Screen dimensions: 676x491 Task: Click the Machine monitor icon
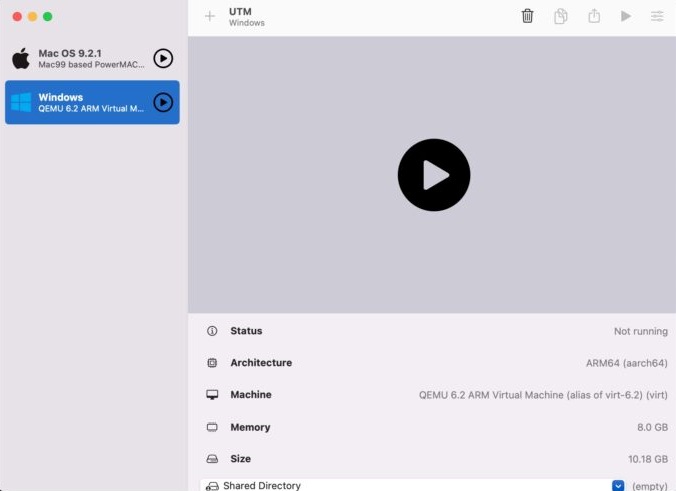[212, 394]
